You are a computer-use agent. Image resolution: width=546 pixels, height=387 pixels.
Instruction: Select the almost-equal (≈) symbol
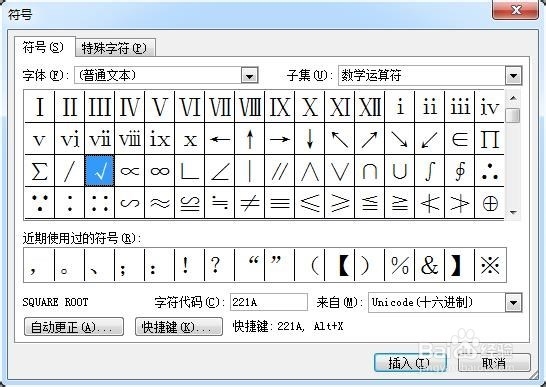159,203
